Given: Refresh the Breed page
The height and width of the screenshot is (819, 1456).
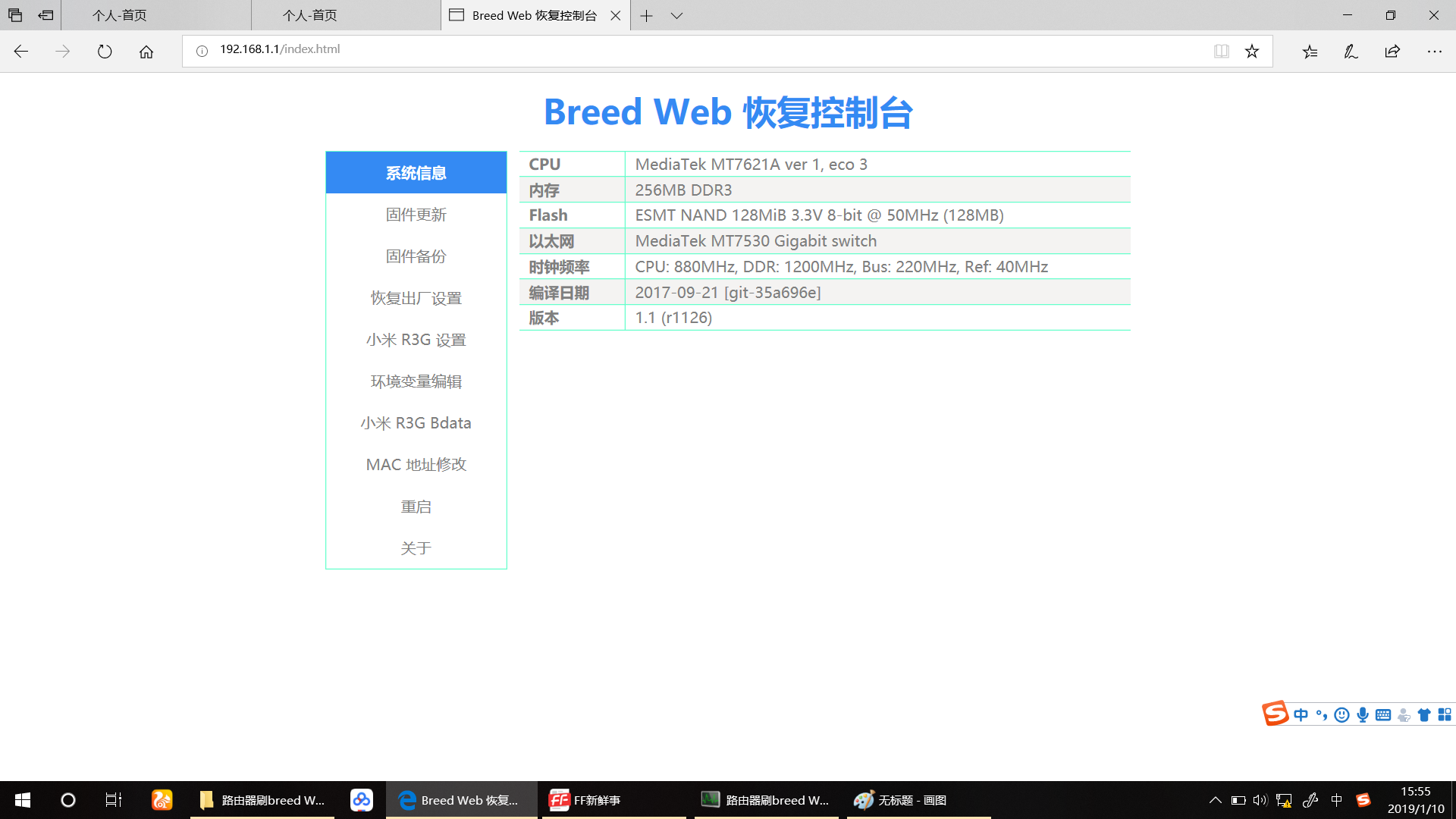Looking at the screenshot, I should (105, 52).
